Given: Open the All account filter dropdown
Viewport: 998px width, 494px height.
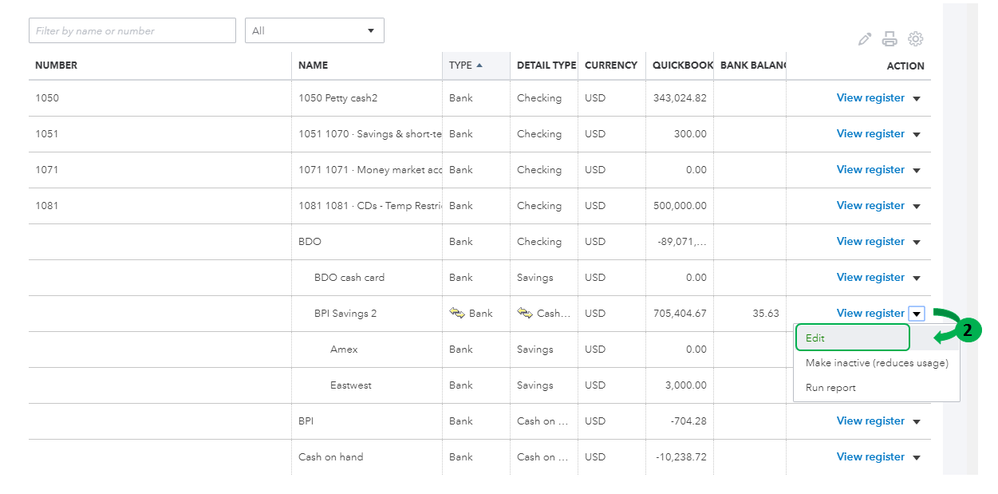Looking at the screenshot, I should click(314, 31).
